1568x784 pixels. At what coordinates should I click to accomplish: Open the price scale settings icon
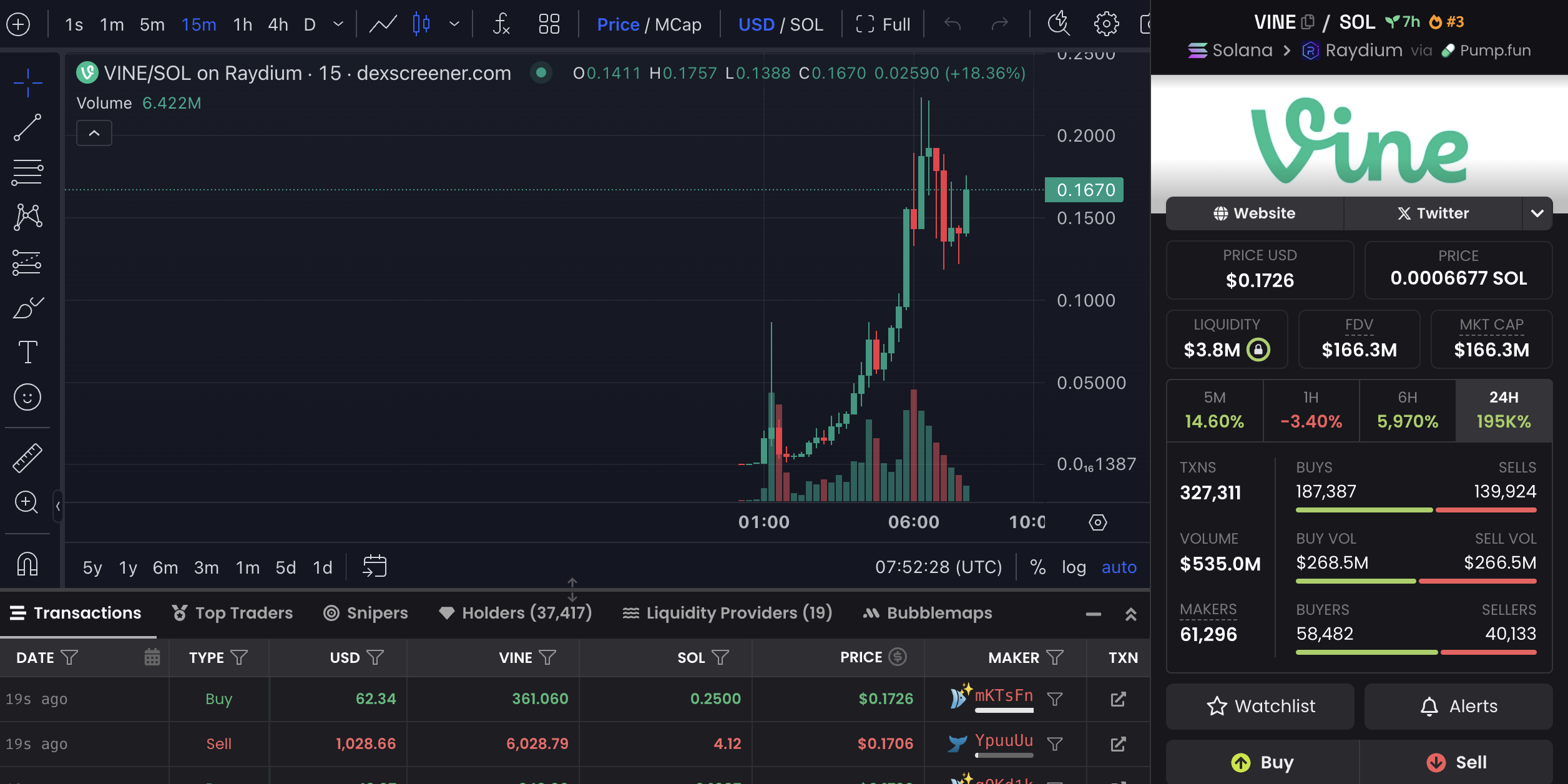(1098, 522)
